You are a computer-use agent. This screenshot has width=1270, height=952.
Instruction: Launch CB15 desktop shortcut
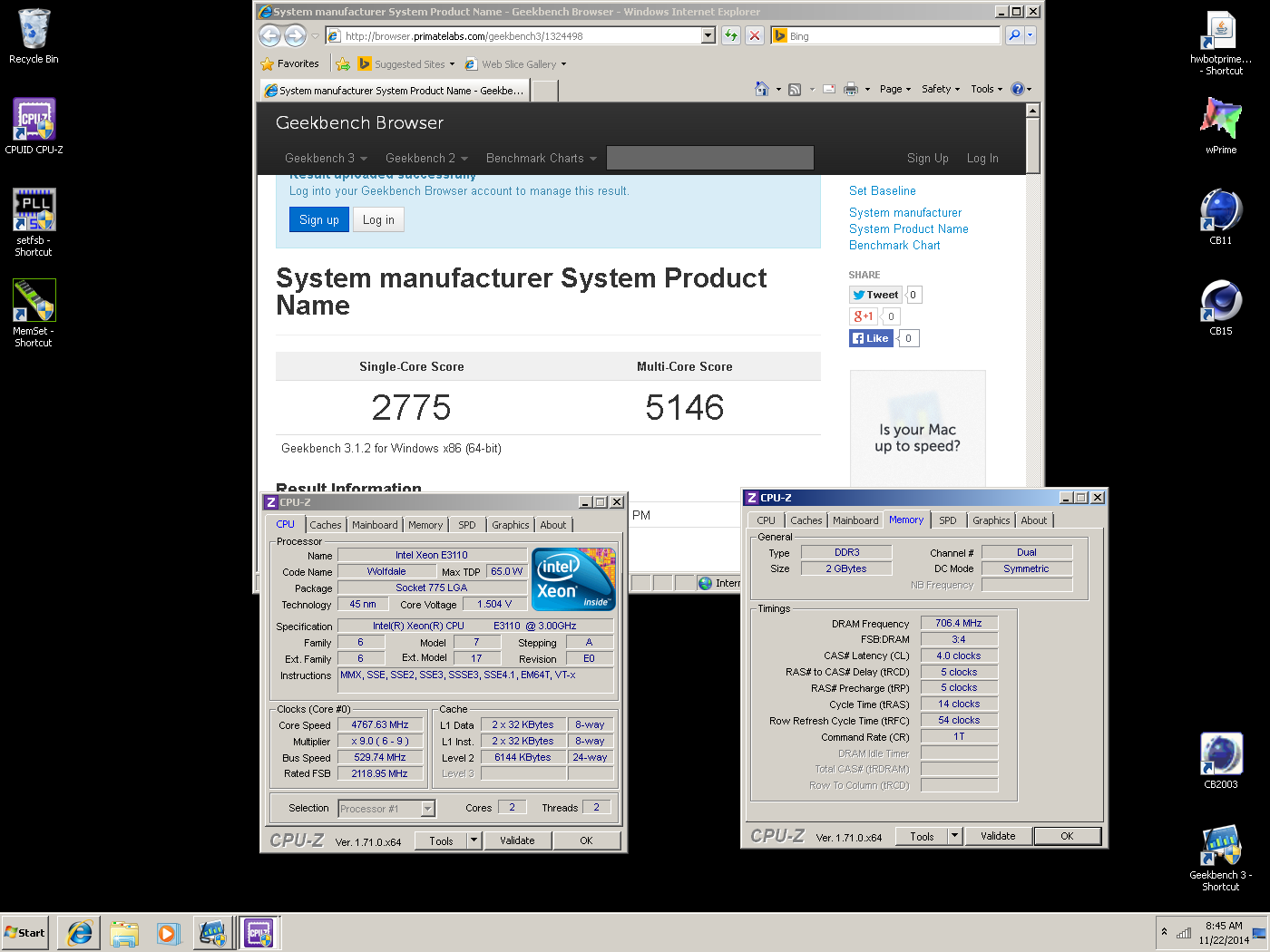(x=1221, y=307)
